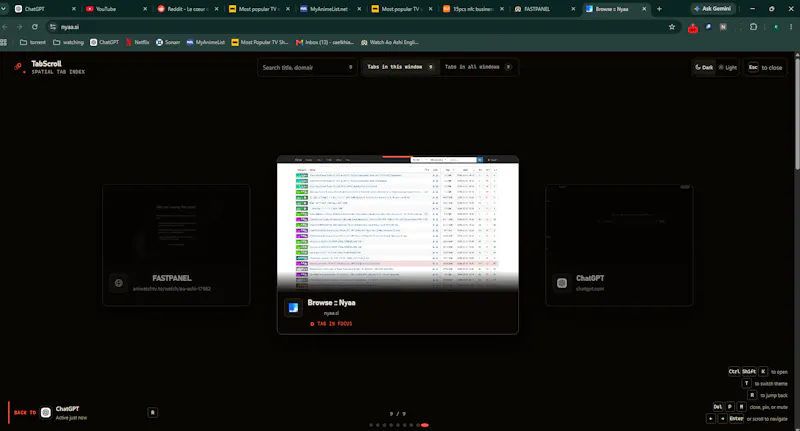Focus the Search title, domain field

(x=306, y=67)
